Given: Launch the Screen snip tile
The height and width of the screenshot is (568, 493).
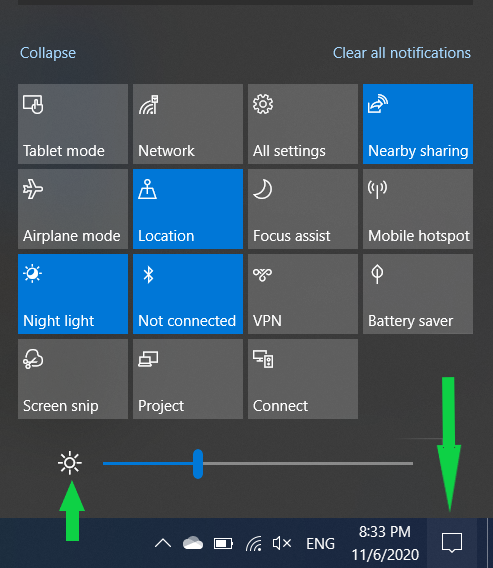Looking at the screenshot, I should coord(73,379).
